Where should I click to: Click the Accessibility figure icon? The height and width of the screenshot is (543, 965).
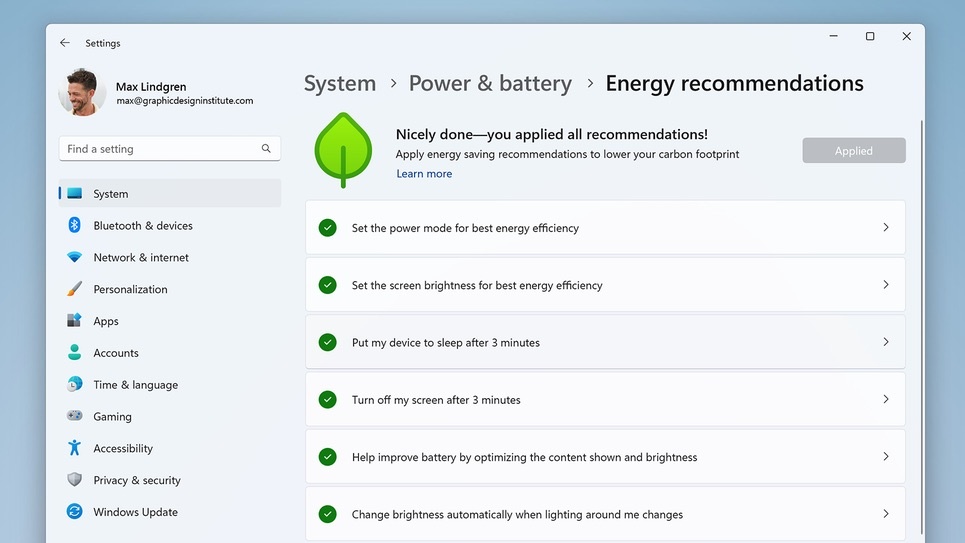pos(74,448)
